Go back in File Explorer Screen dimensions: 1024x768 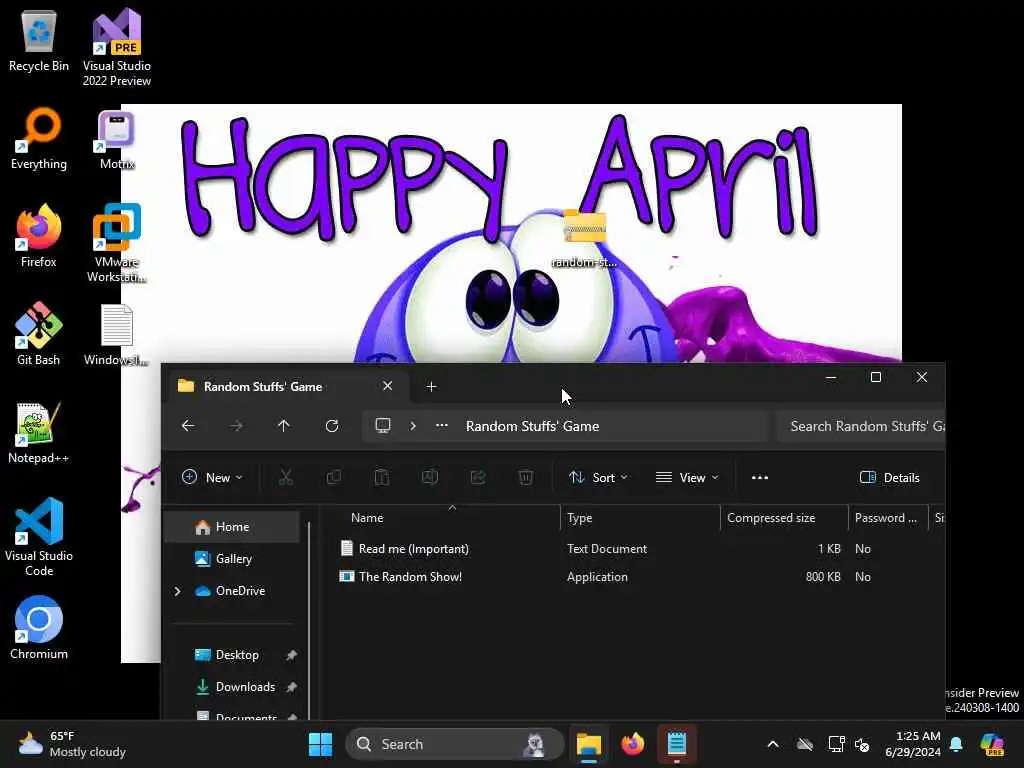coord(188,426)
